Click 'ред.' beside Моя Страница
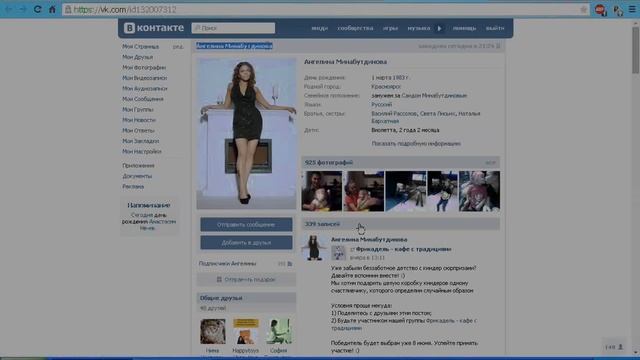This screenshot has height=360, width=640. 178,47
